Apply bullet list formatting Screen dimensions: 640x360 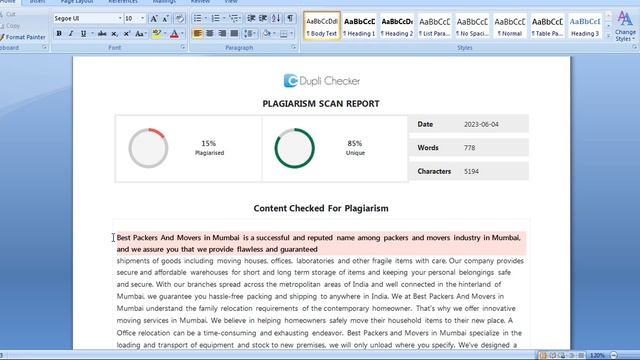pos(197,18)
